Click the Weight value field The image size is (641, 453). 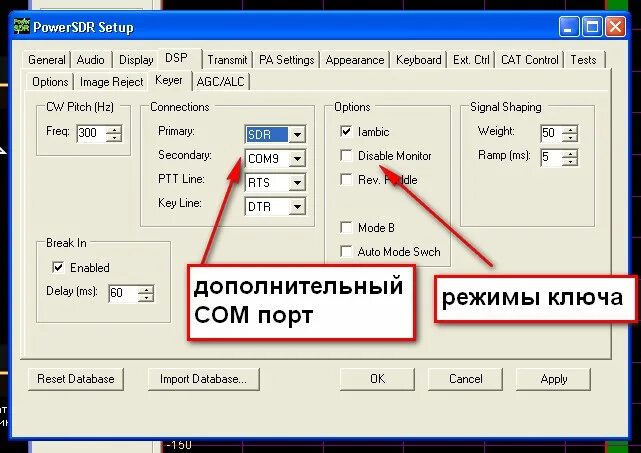551,133
